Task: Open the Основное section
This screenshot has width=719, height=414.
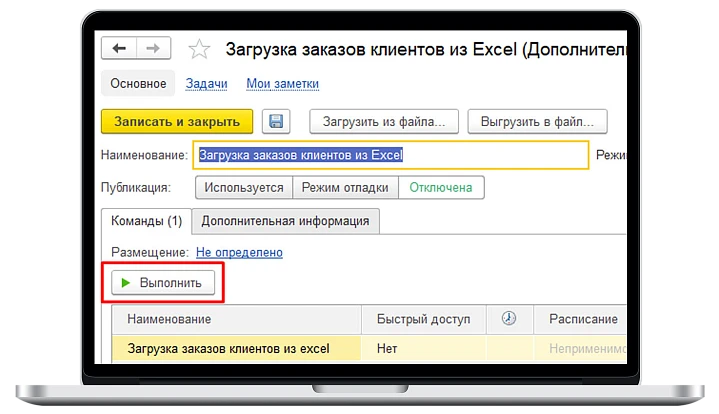Action: [x=138, y=83]
